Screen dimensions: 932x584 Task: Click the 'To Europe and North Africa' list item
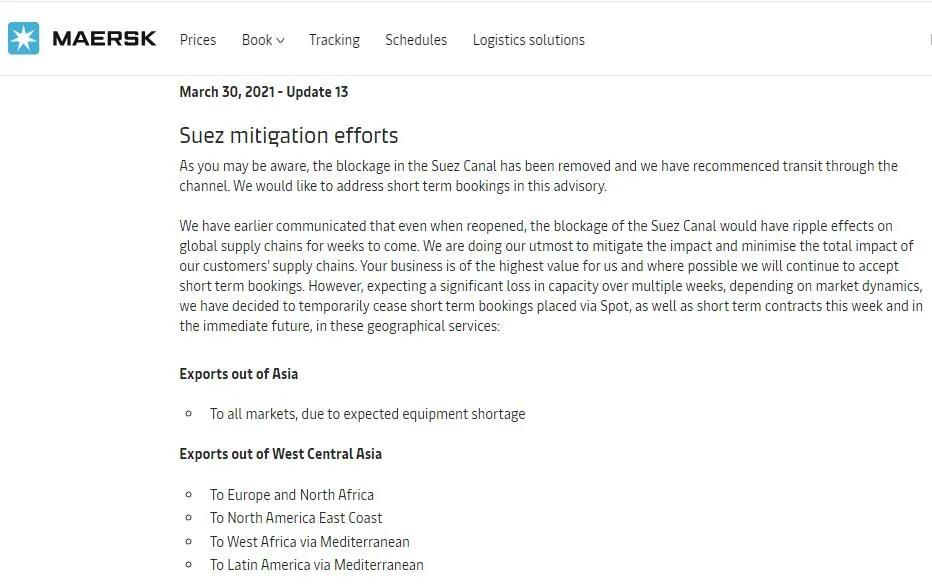pos(292,495)
